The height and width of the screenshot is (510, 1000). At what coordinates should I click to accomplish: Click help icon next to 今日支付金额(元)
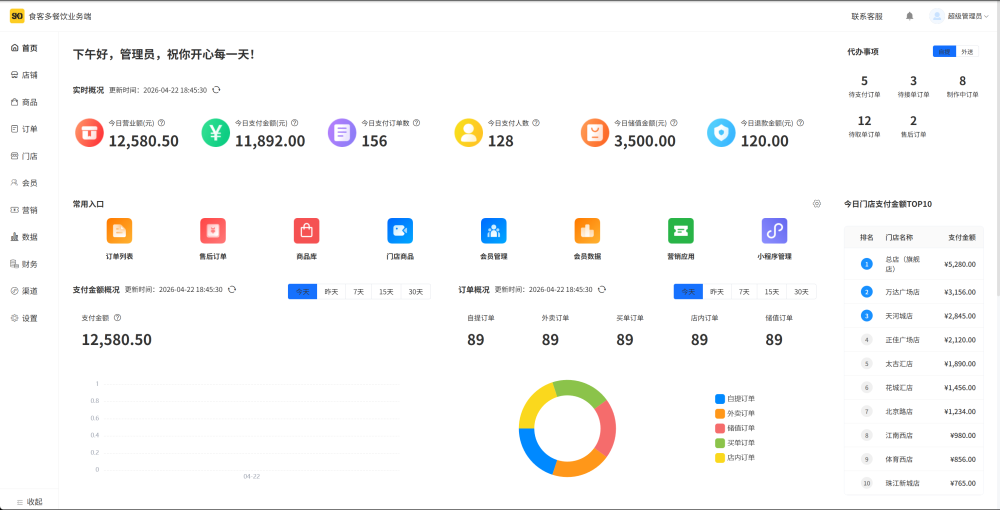[295, 123]
